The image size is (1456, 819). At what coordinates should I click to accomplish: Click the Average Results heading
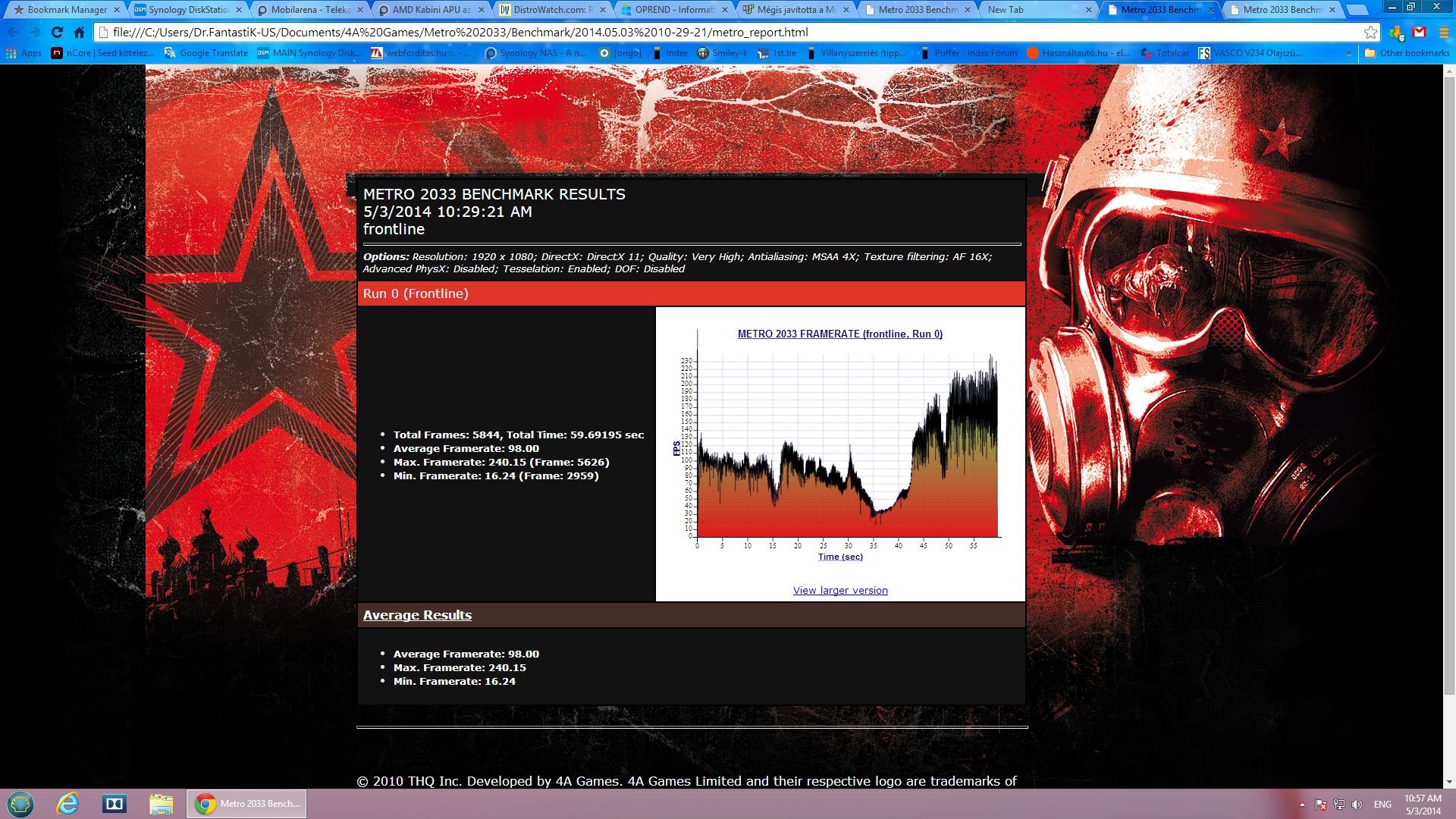417,615
